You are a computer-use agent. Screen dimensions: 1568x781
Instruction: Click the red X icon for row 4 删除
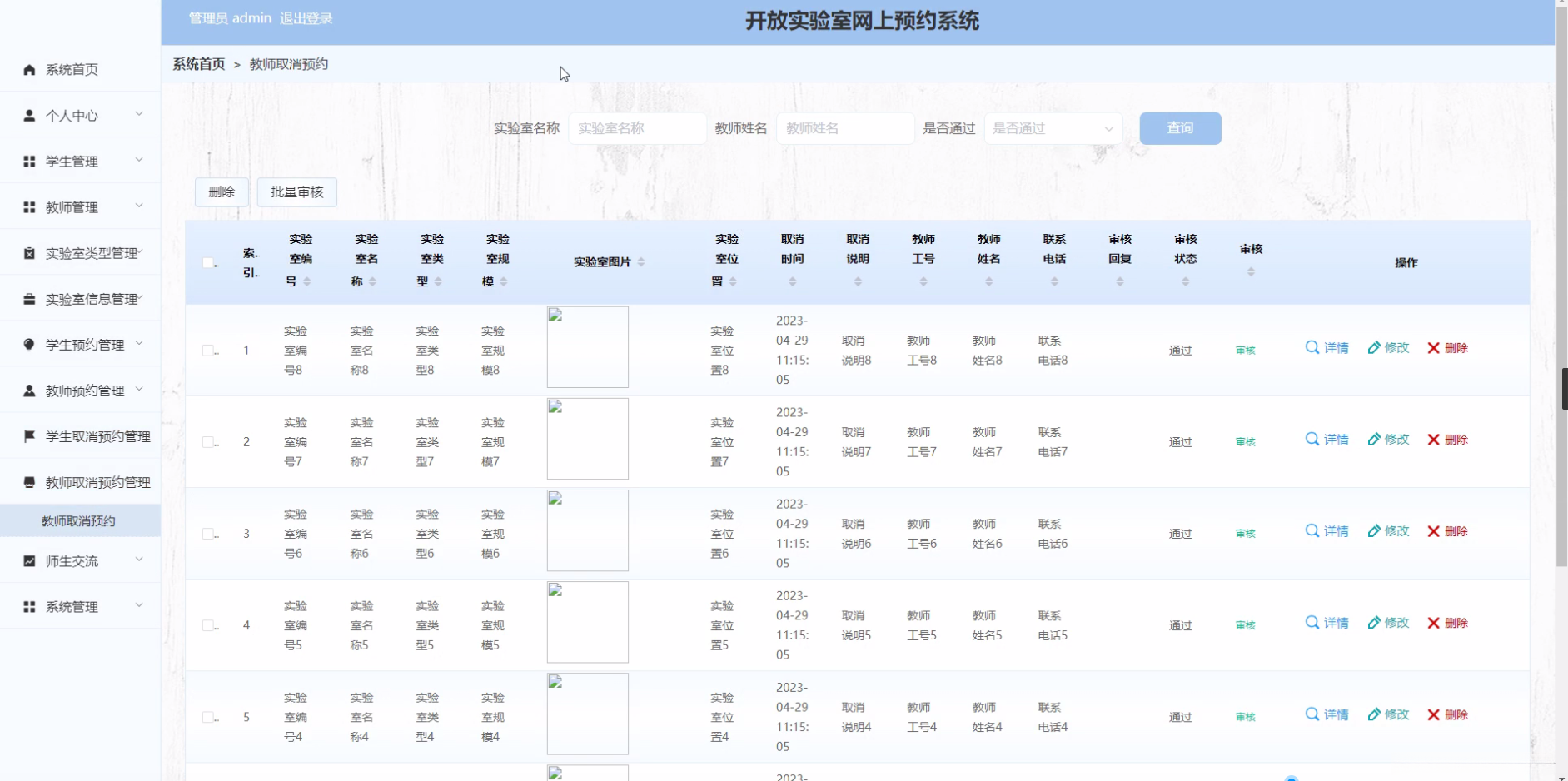(x=1433, y=623)
